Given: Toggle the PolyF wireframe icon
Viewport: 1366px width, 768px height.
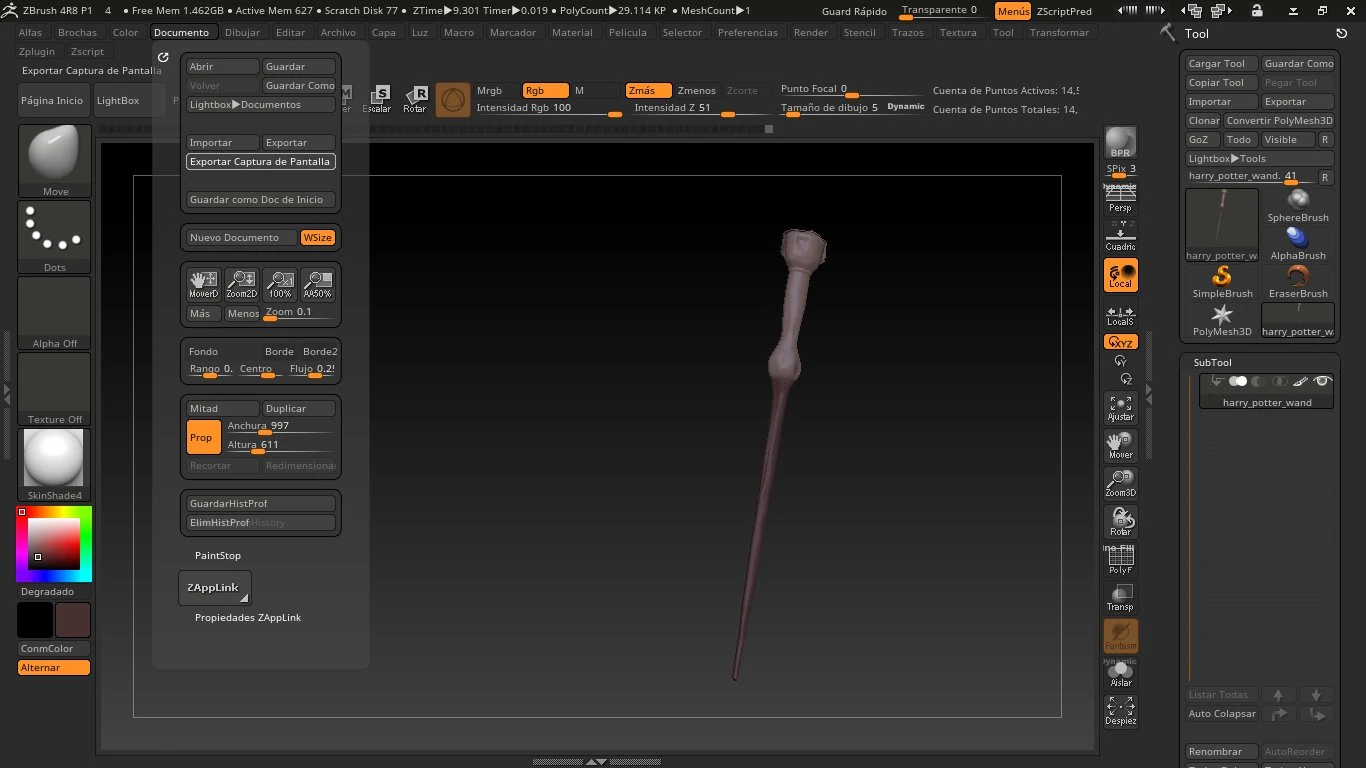Looking at the screenshot, I should [1120, 560].
